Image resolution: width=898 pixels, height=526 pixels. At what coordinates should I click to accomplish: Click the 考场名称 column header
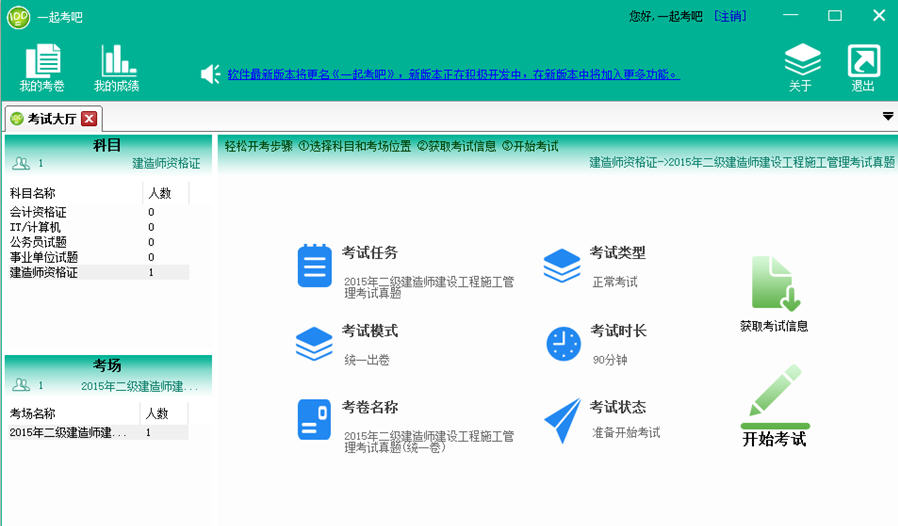tap(73, 413)
